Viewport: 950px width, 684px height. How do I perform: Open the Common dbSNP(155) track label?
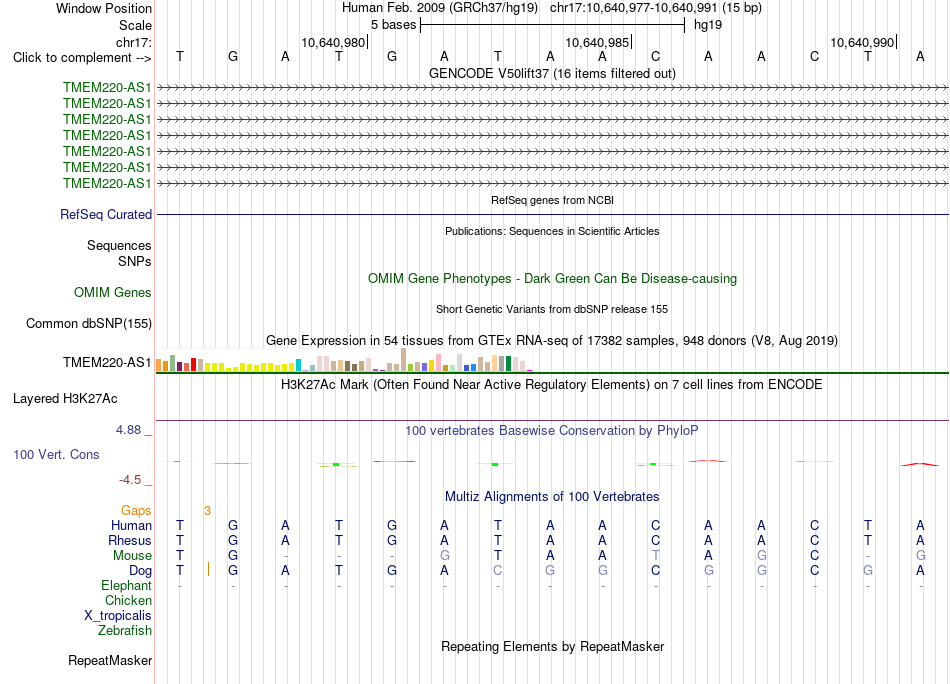[88, 324]
